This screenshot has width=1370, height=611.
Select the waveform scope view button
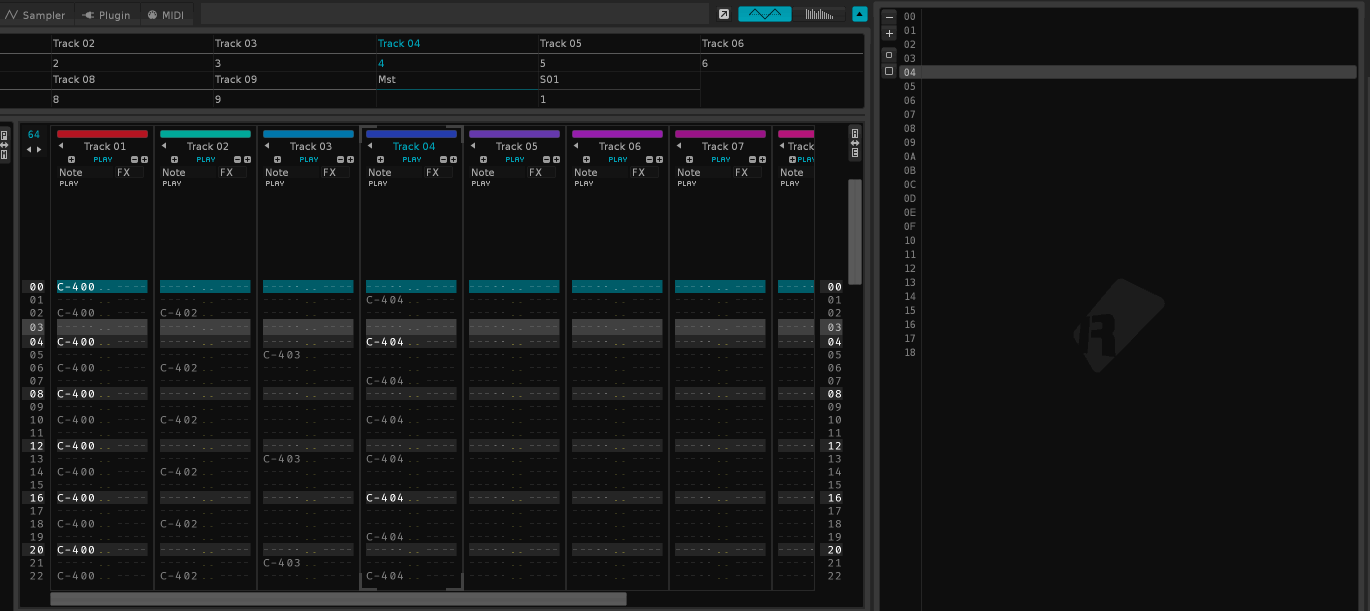(764, 14)
